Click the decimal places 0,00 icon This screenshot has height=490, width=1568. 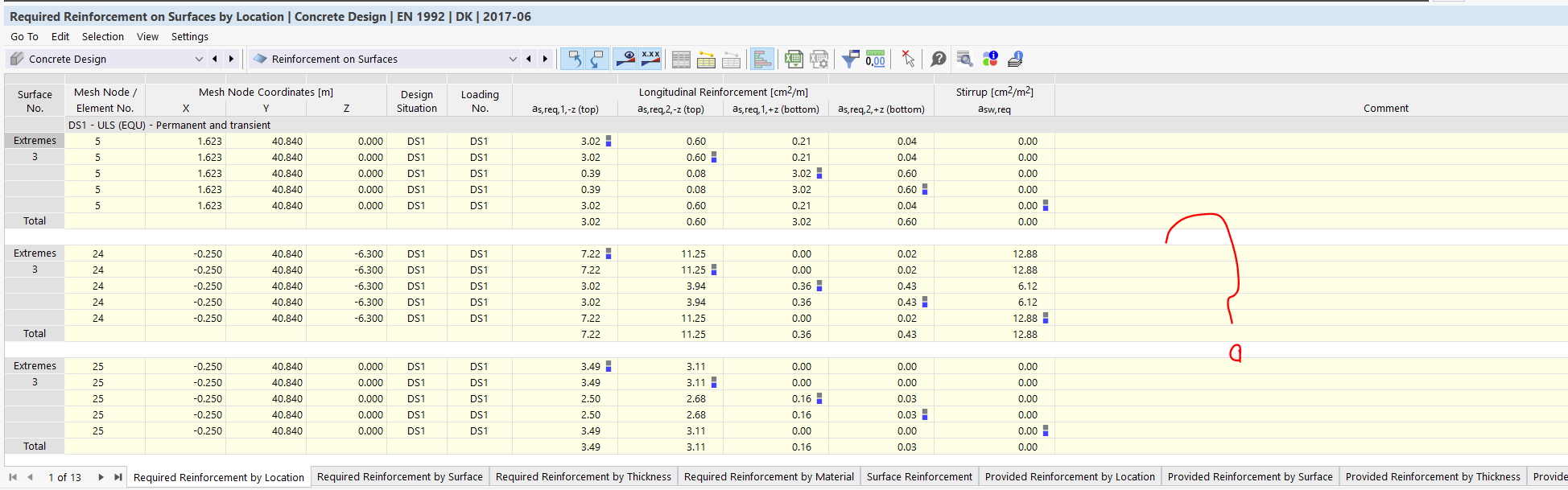pos(875,59)
